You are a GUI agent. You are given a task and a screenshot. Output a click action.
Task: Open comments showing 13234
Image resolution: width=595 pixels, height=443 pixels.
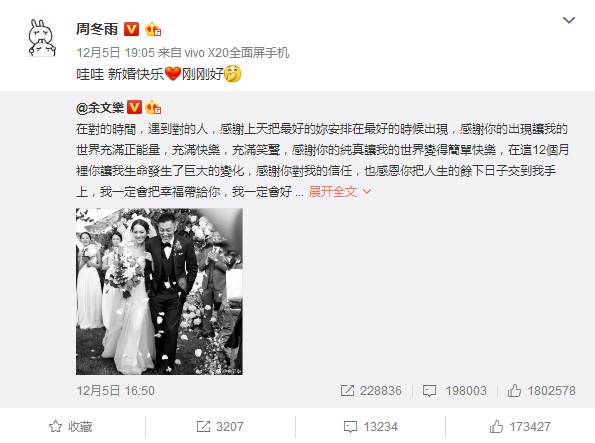pos(370,427)
